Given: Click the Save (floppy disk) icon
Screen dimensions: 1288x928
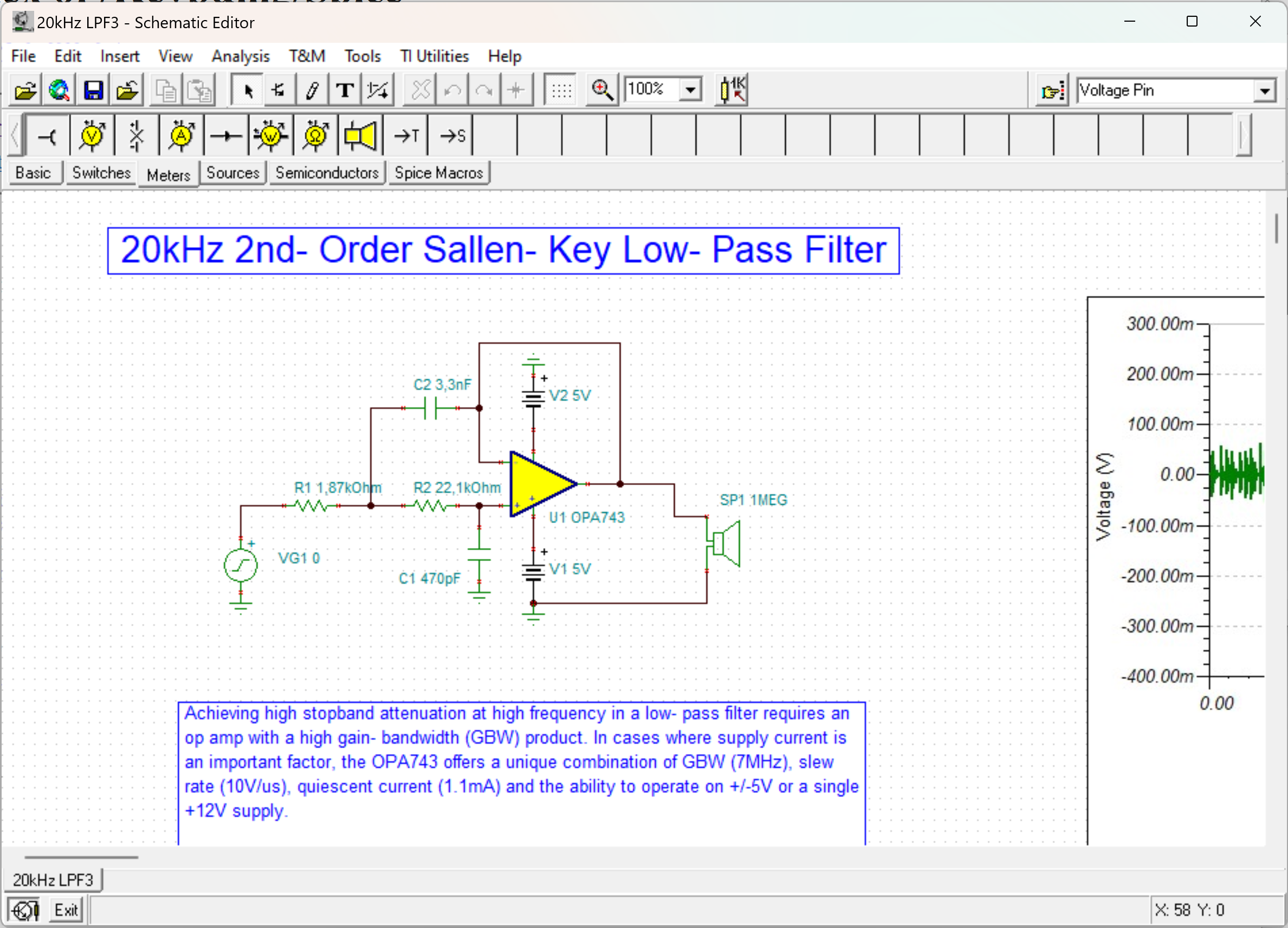Looking at the screenshot, I should pyautogui.click(x=93, y=91).
